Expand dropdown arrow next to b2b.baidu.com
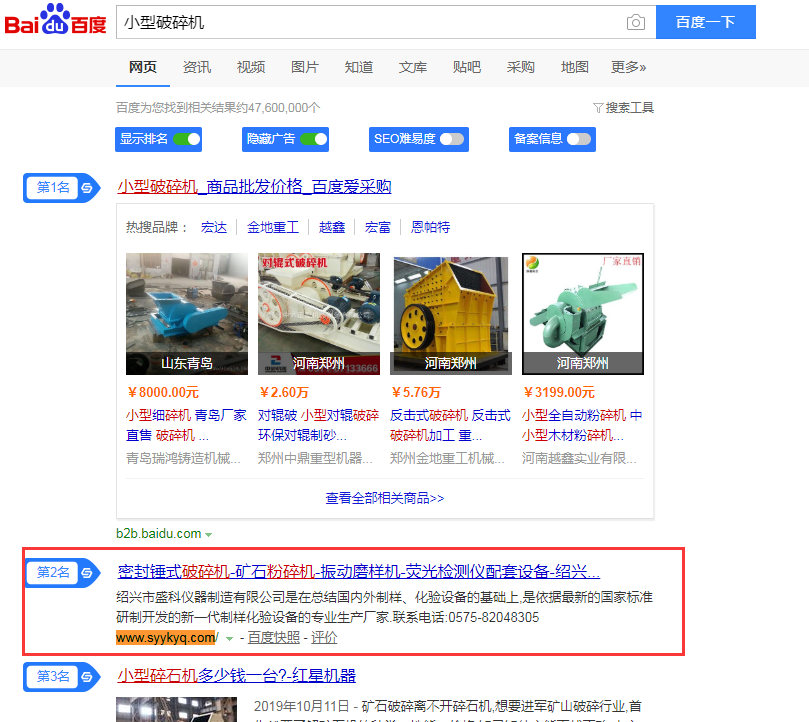 (208, 535)
